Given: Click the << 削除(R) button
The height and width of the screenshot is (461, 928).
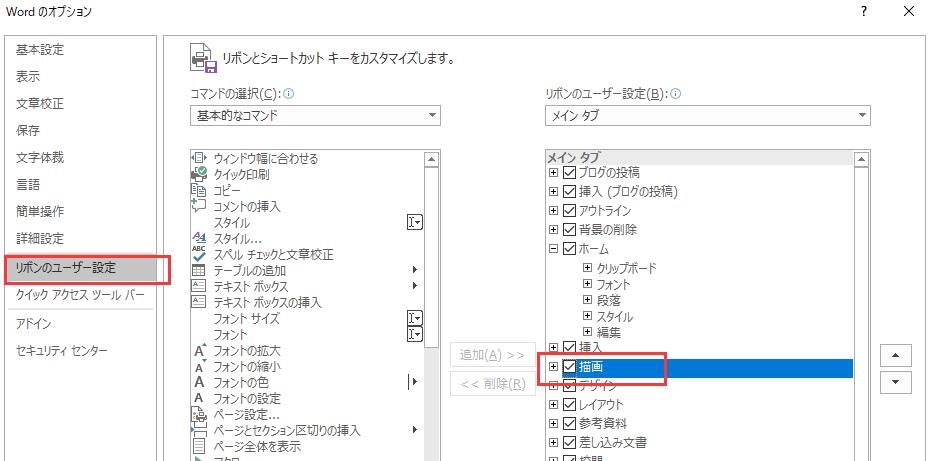Looking at the screenshot, I should [492, 384].
